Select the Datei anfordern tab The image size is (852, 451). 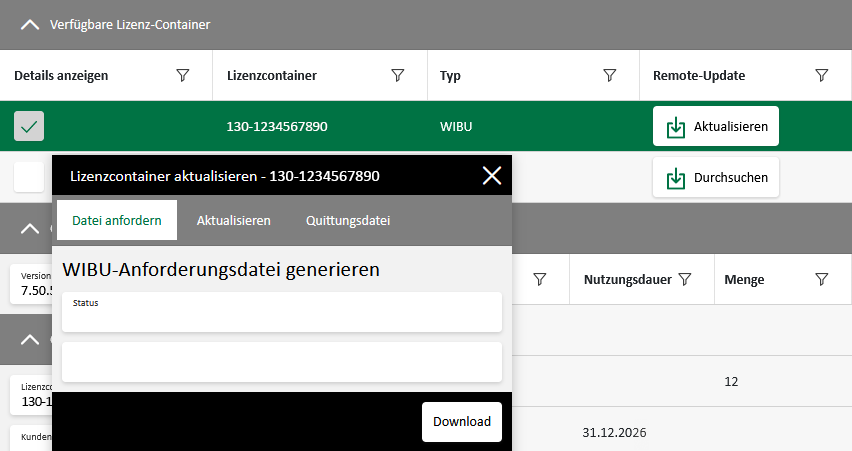(x=117, y=220)
